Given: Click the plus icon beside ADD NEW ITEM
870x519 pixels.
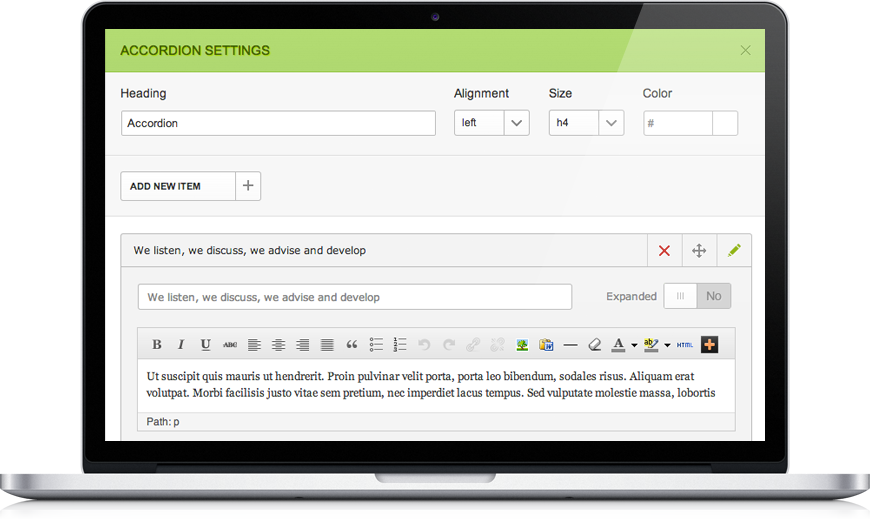Looking at the screenshot, I should (x=248, y=186).
